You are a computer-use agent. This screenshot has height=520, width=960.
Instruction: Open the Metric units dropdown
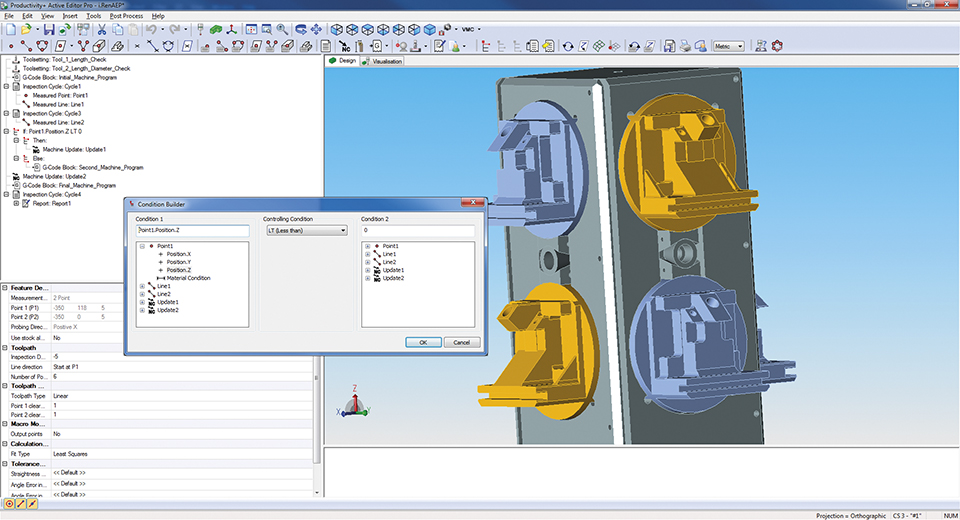[x=730, y=46]
